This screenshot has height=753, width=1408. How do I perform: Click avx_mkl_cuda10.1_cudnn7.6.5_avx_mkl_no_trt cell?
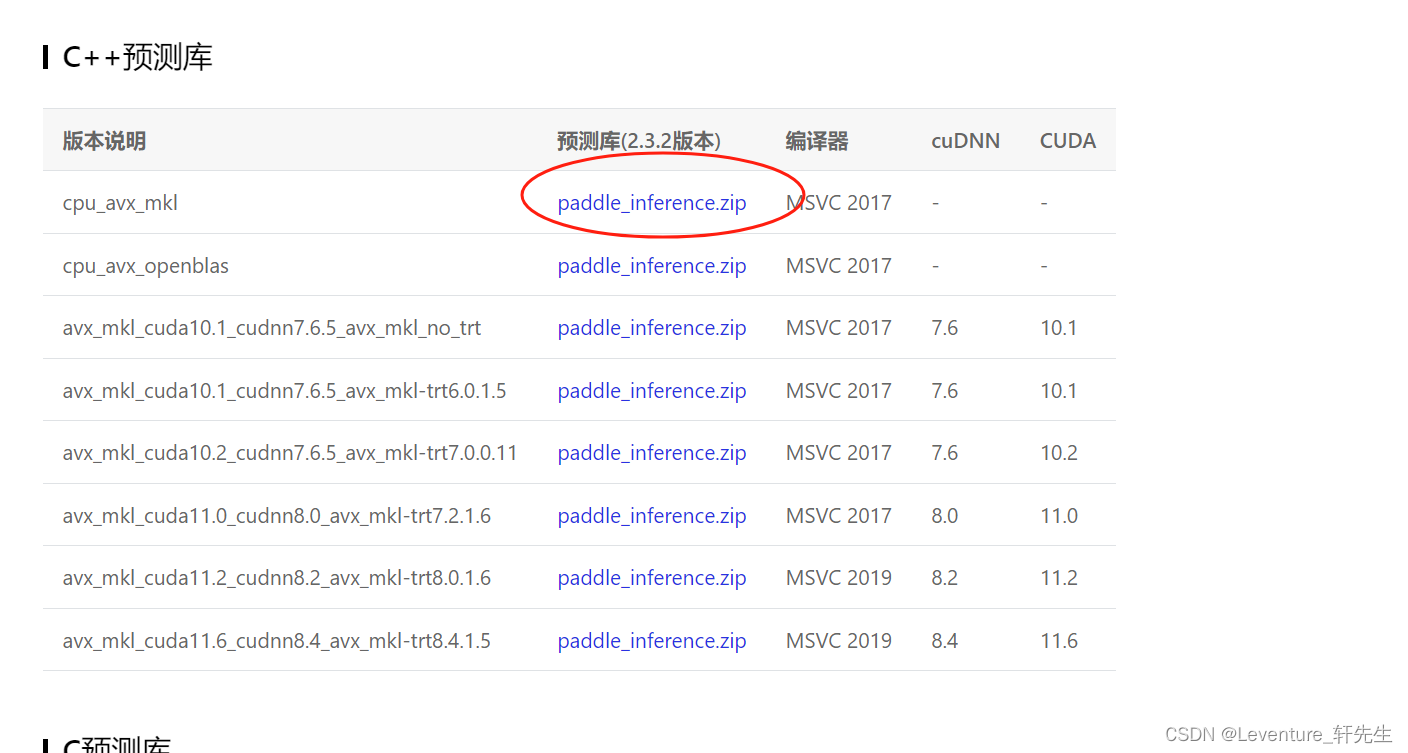(272, 328)
